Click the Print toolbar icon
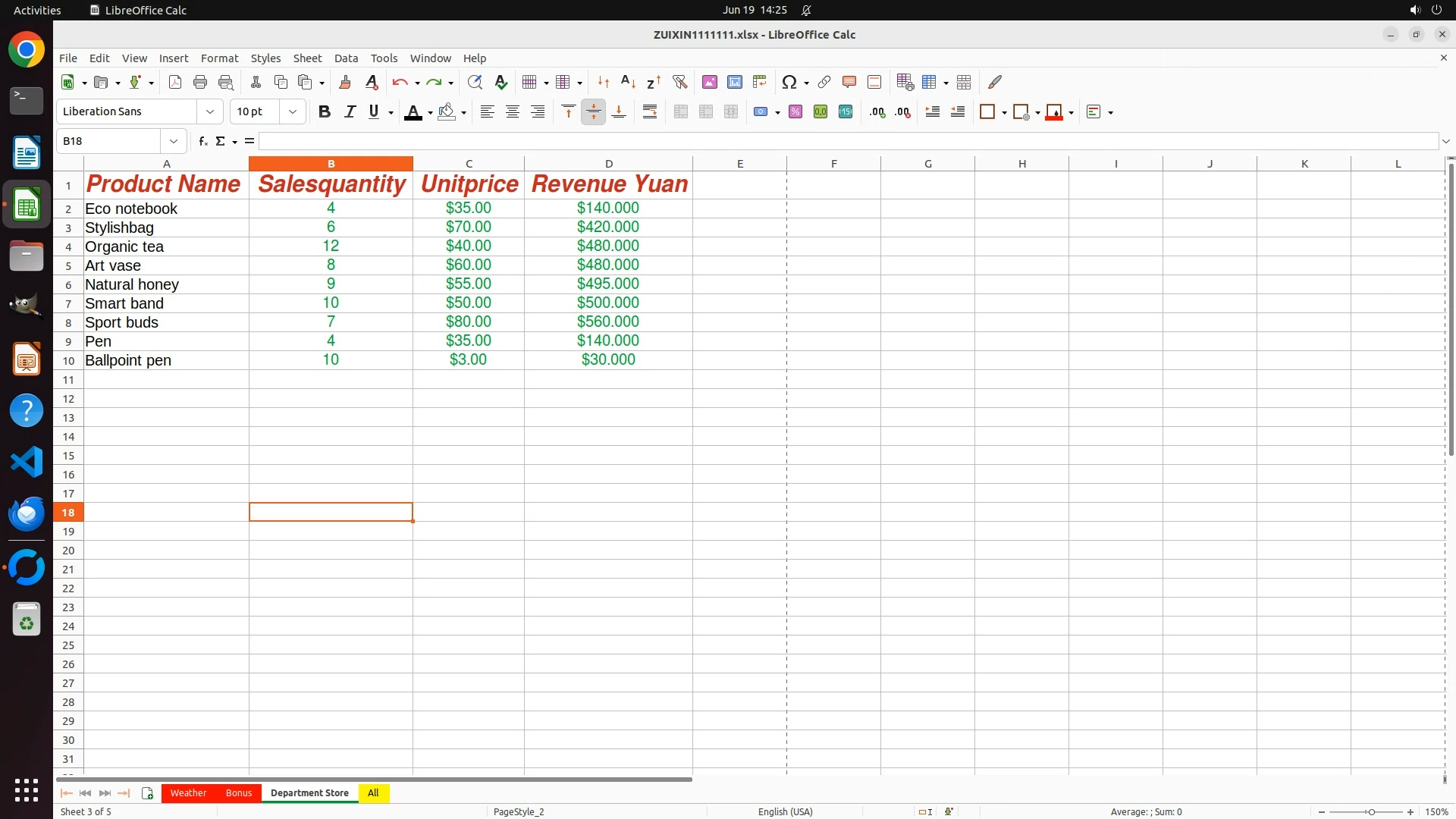This screenshot has height=819, width=1456. pos(200,82)
